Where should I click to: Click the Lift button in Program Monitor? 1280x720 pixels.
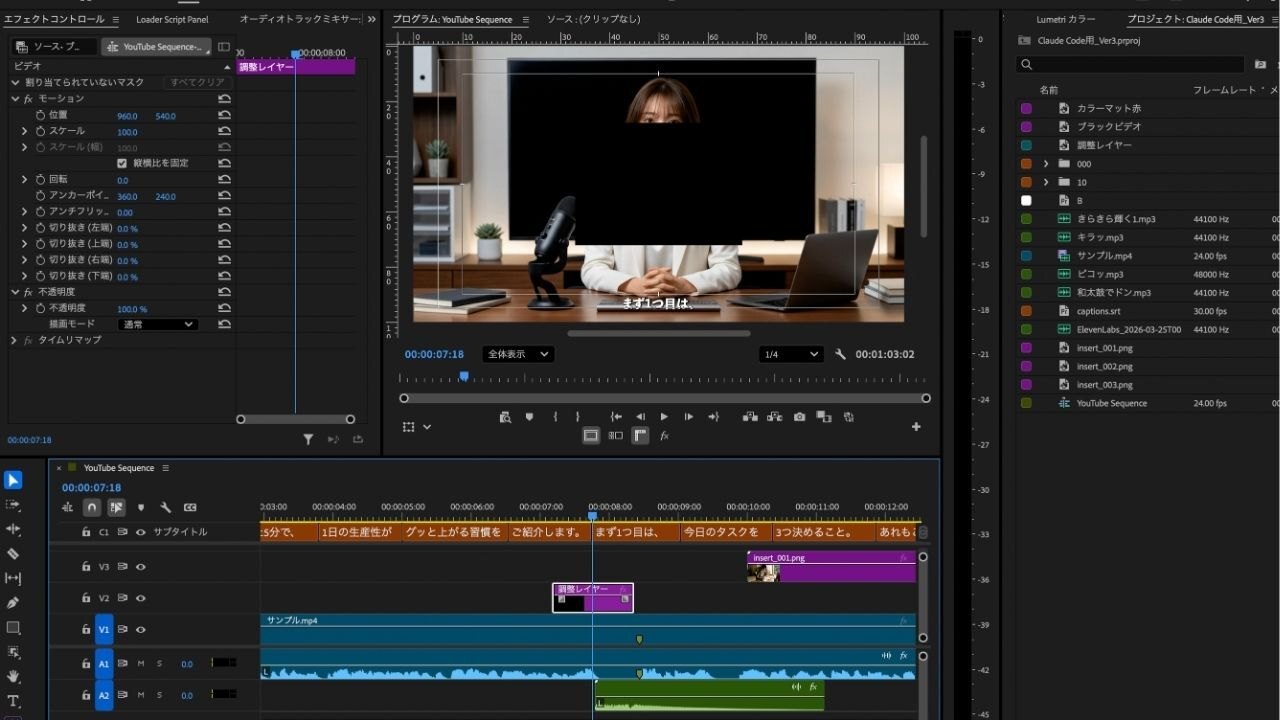pyautogui.click(x=750, y=417)
